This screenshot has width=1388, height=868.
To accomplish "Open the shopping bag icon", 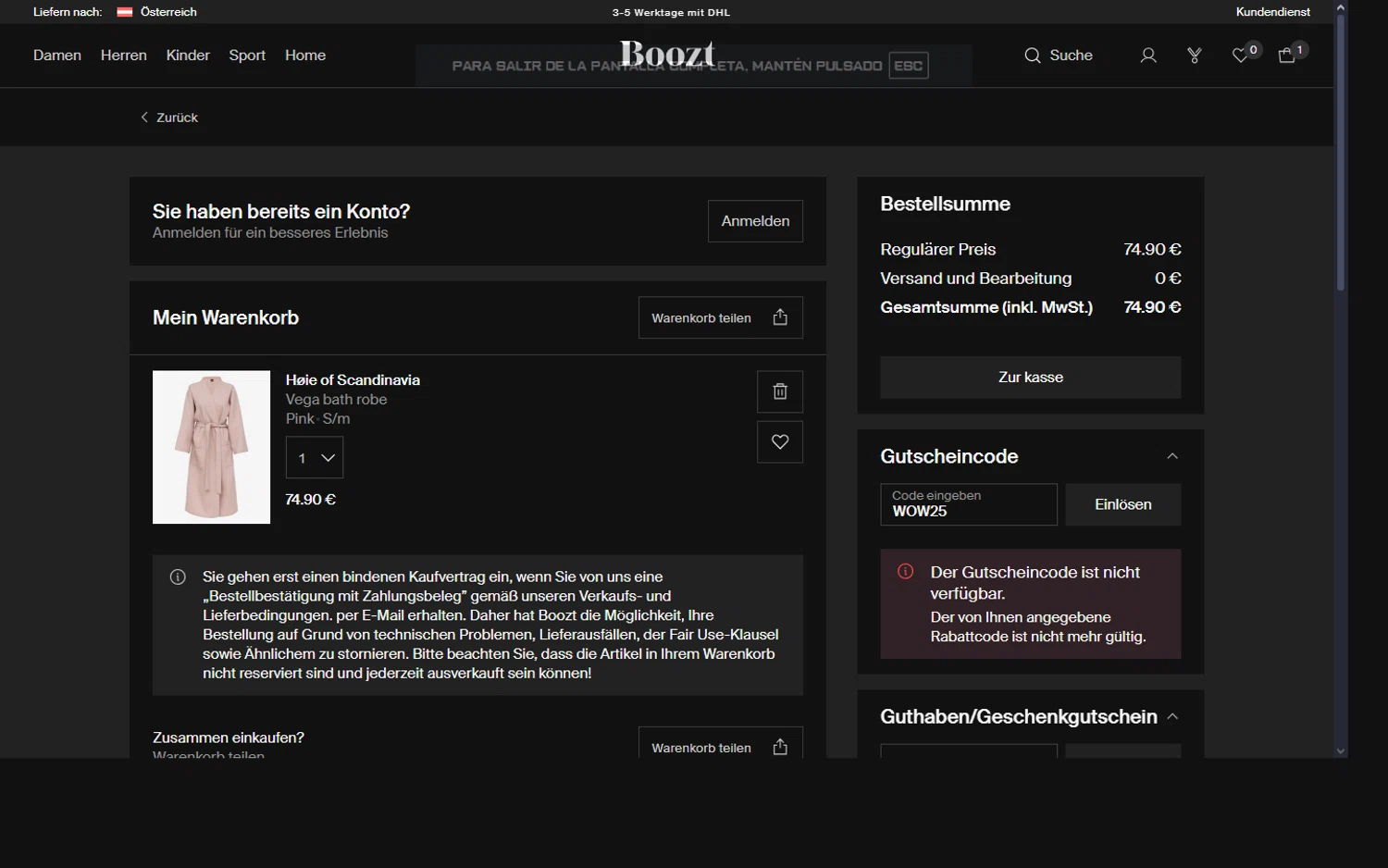I will tap(1286, 56).
